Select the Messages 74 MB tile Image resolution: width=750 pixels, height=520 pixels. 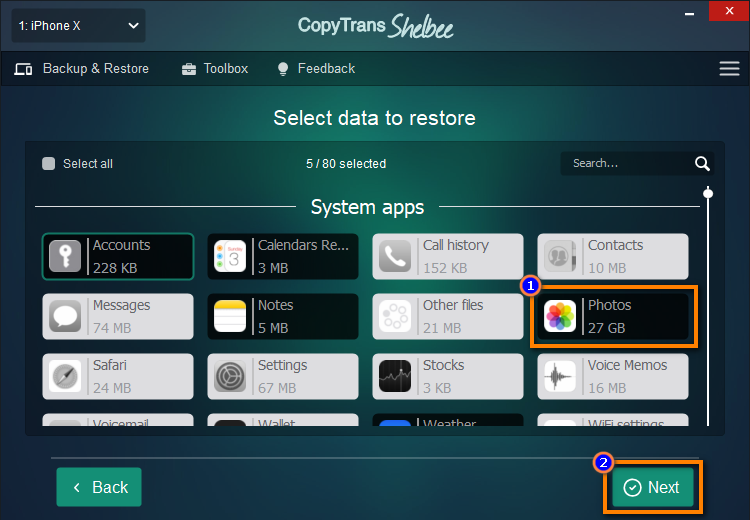tap(118, 317)
